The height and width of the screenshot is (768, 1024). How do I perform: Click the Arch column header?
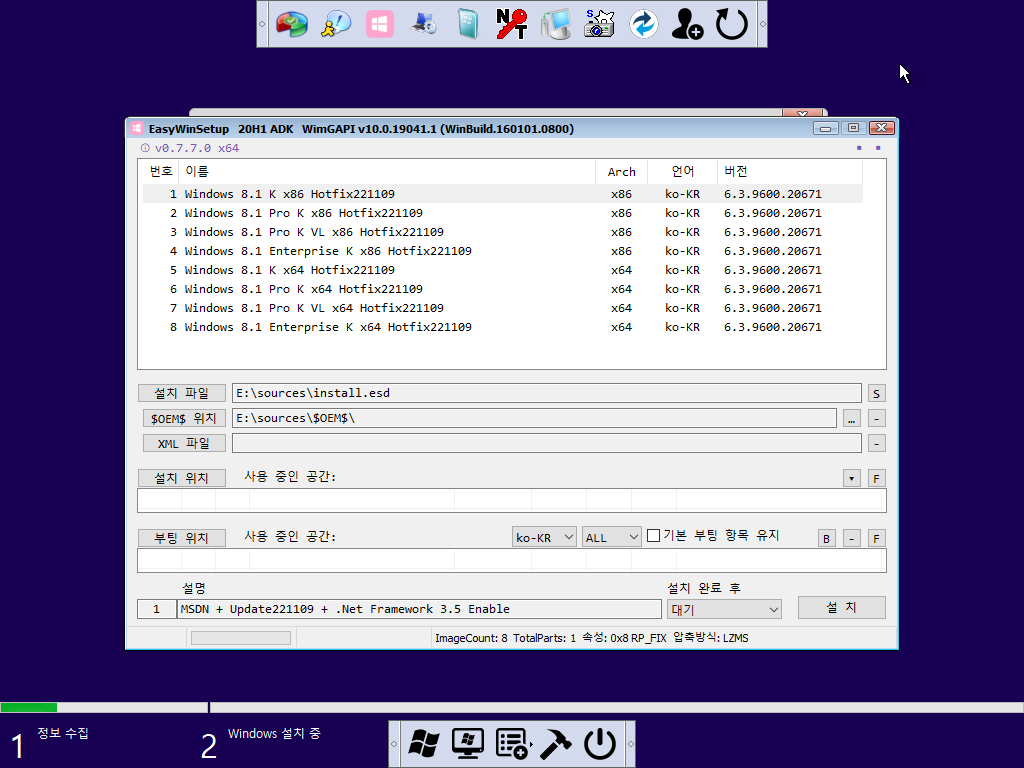tap(621, 171)
